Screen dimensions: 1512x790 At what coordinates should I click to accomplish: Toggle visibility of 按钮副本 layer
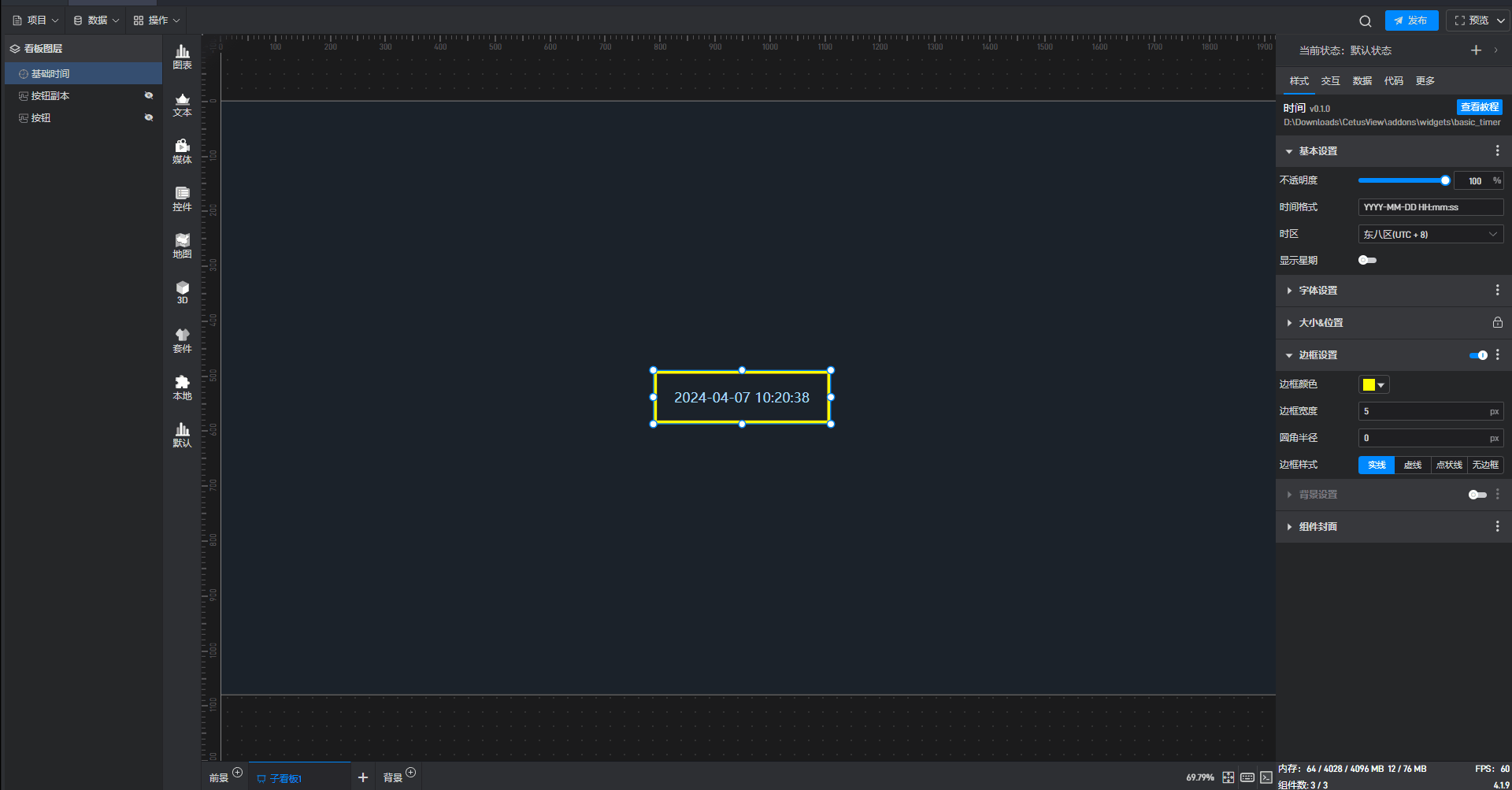click(148, 96)
